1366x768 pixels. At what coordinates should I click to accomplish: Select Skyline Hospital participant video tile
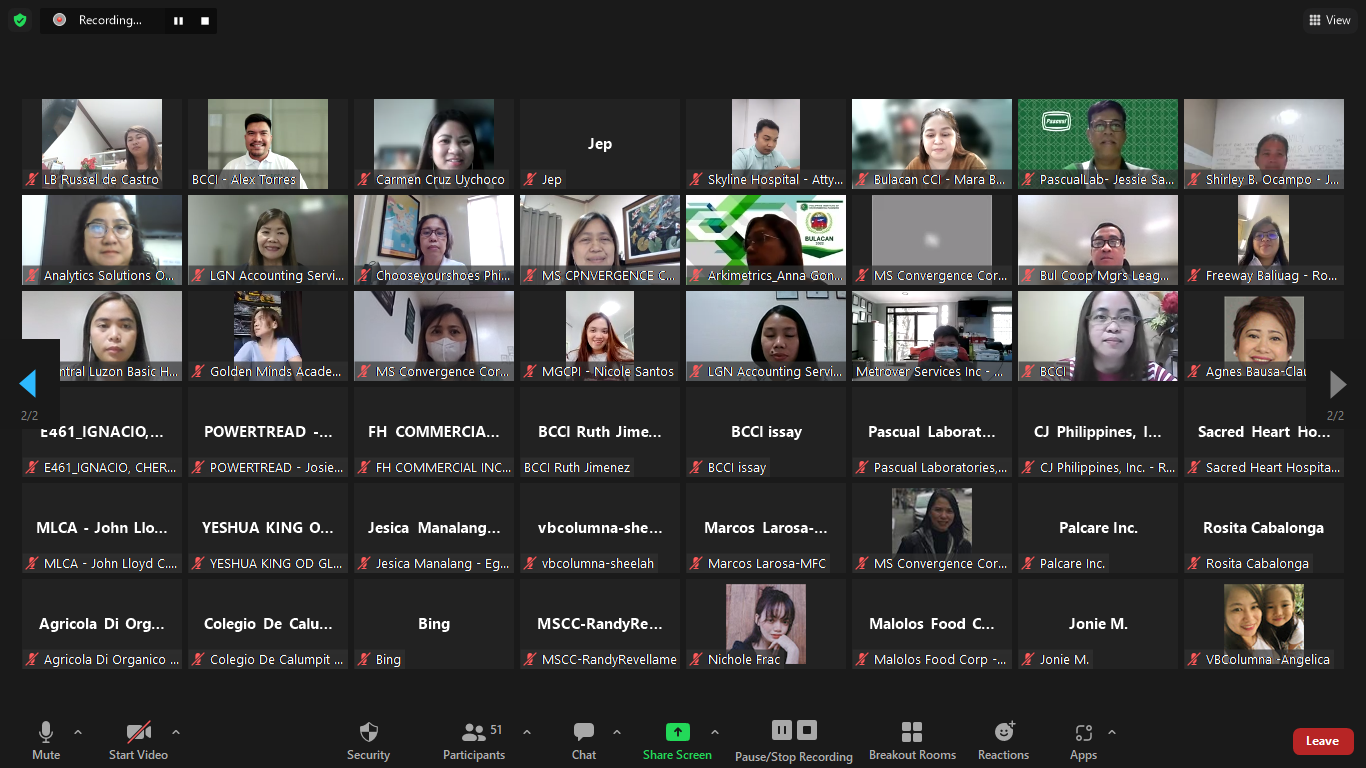point(766,144)
